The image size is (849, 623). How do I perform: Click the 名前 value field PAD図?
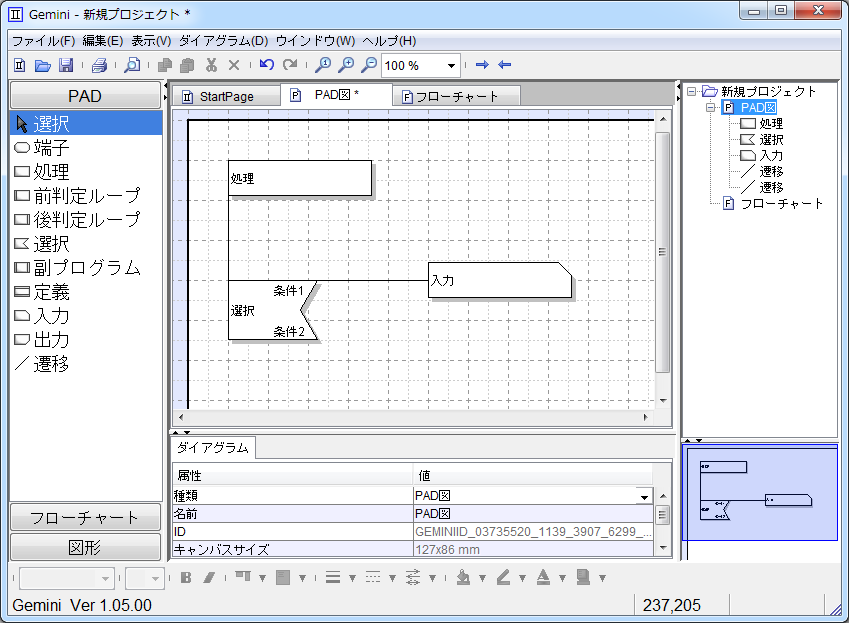coord(533,514)
